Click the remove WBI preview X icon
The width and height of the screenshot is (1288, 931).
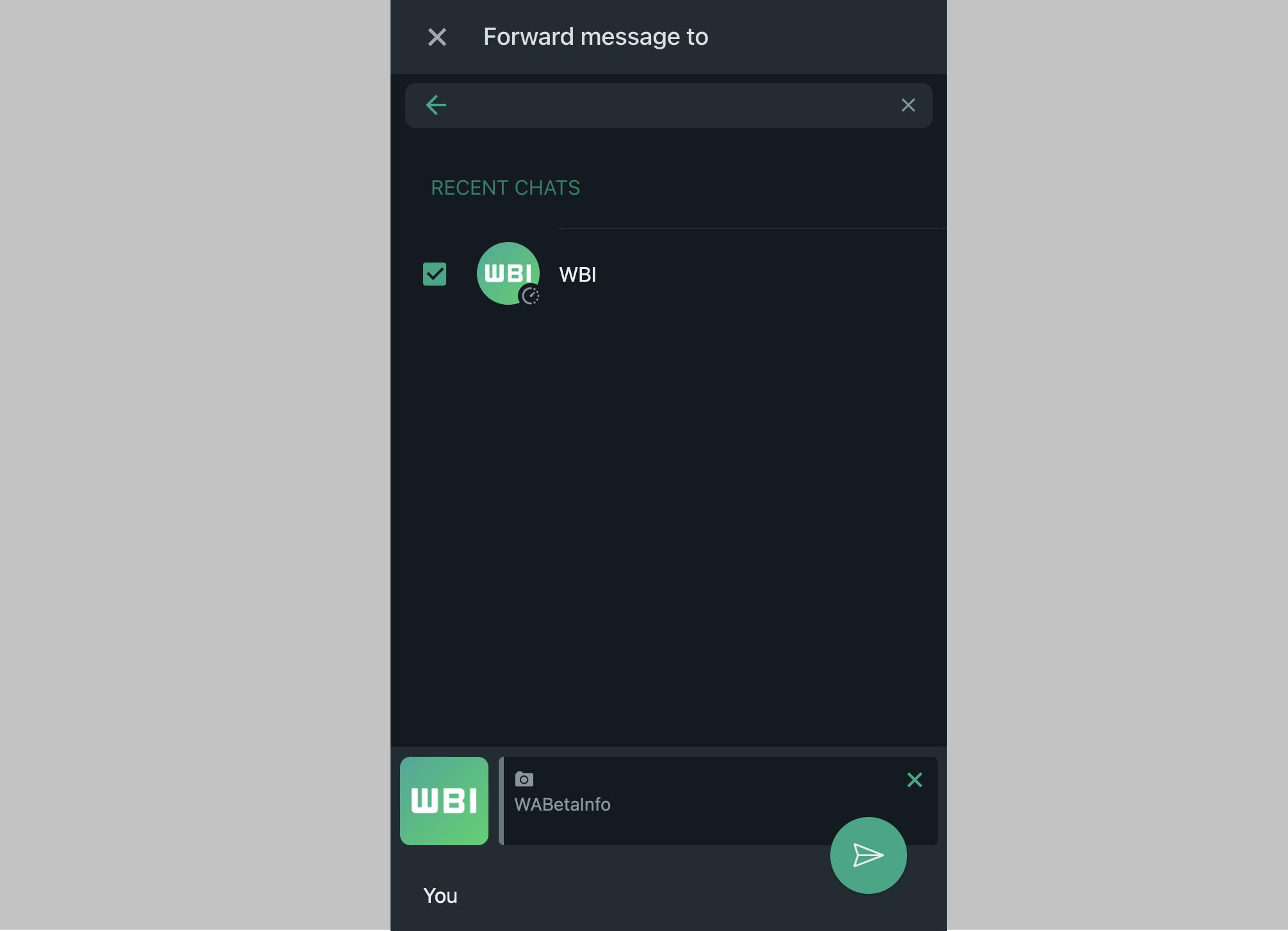(x=914, y=779)
